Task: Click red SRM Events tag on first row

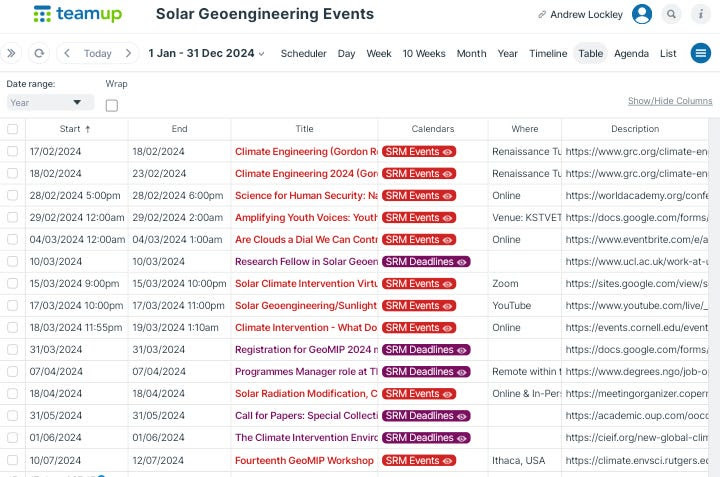Action: 418,151
